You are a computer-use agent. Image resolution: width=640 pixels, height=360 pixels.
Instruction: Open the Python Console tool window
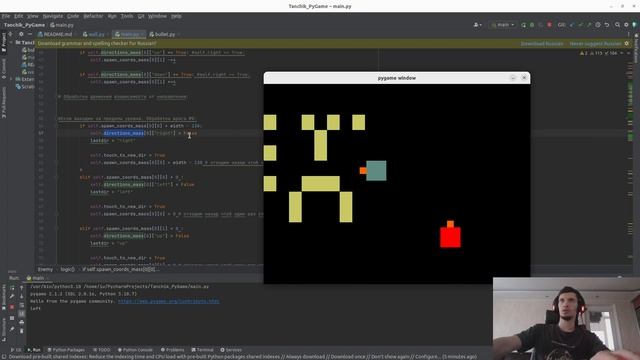135,350
